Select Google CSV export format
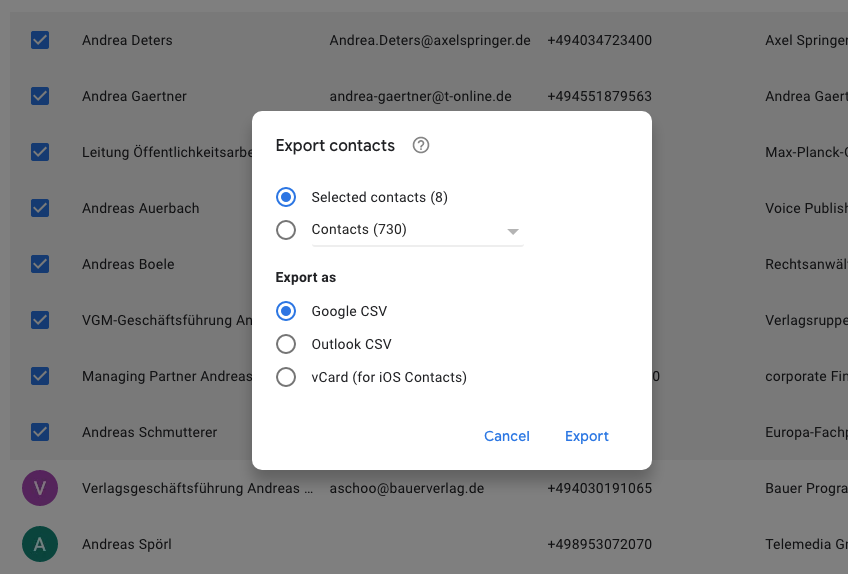This screenshot has width=848, height=574. 286,311
